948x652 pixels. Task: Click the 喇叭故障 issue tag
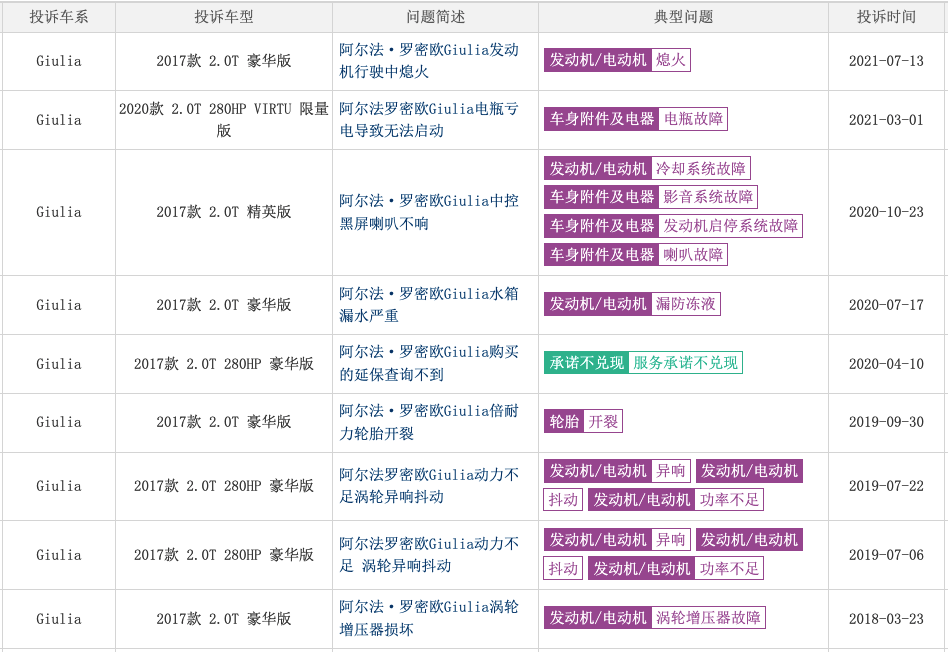click(x=693, y=255)
